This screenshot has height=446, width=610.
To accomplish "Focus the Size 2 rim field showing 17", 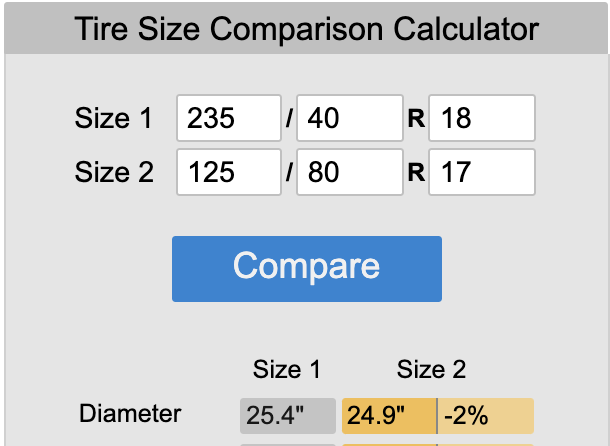I will click(x=482, y=172).
